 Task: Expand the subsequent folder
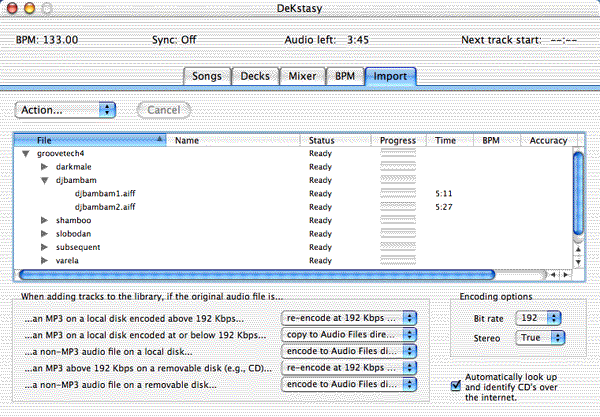tap(45, 247)
